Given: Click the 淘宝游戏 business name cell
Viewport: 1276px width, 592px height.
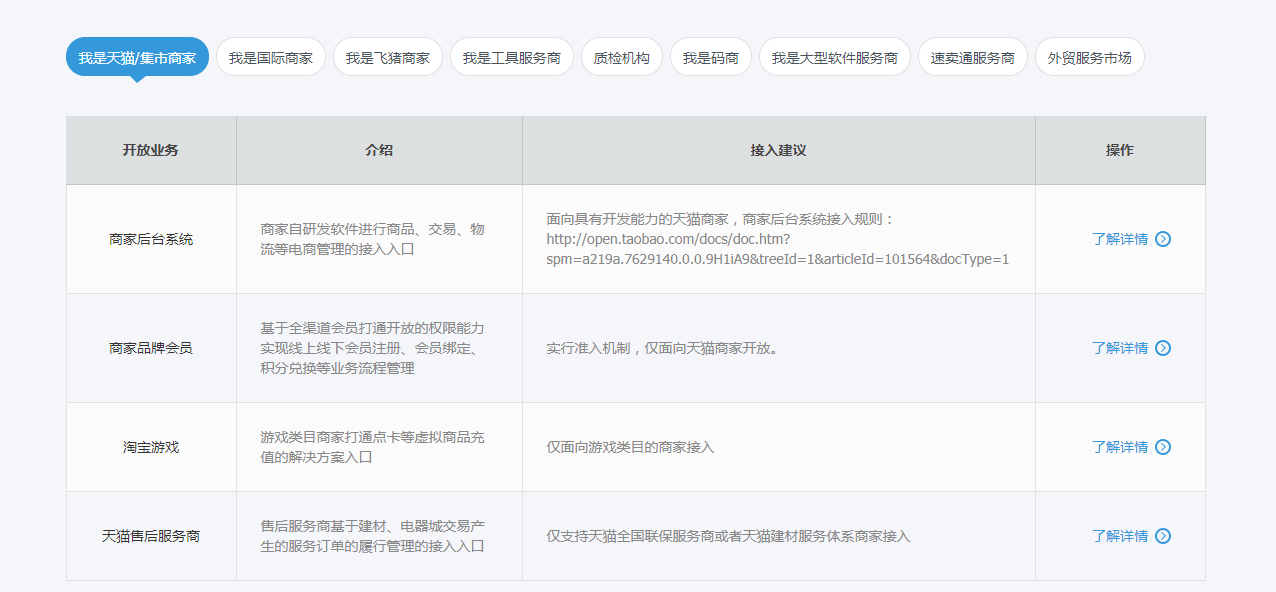Looking at the screenshot, I should pyautogui.click(x=151, y=447).
